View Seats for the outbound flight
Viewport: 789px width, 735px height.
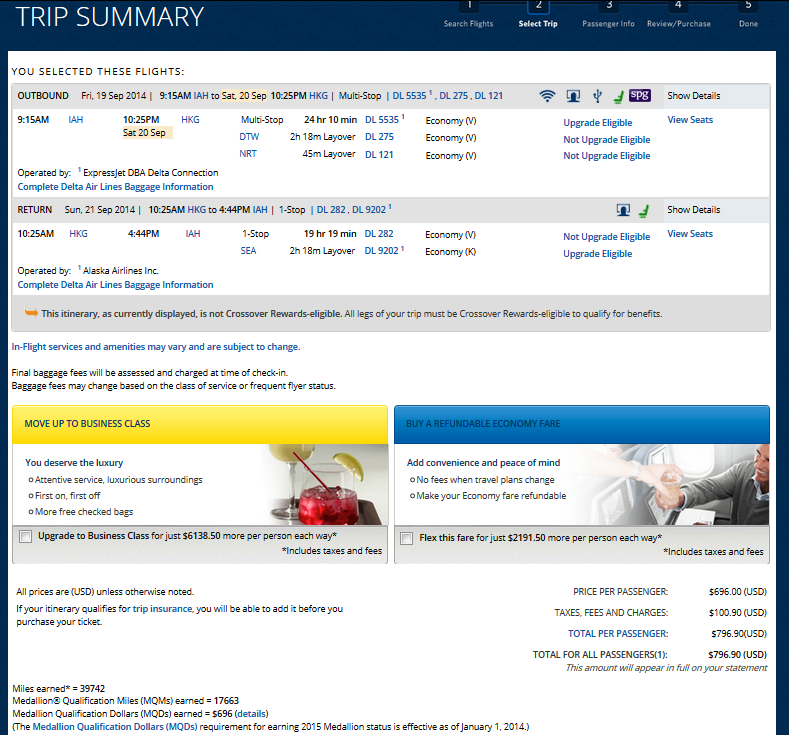tap(690, 120)
